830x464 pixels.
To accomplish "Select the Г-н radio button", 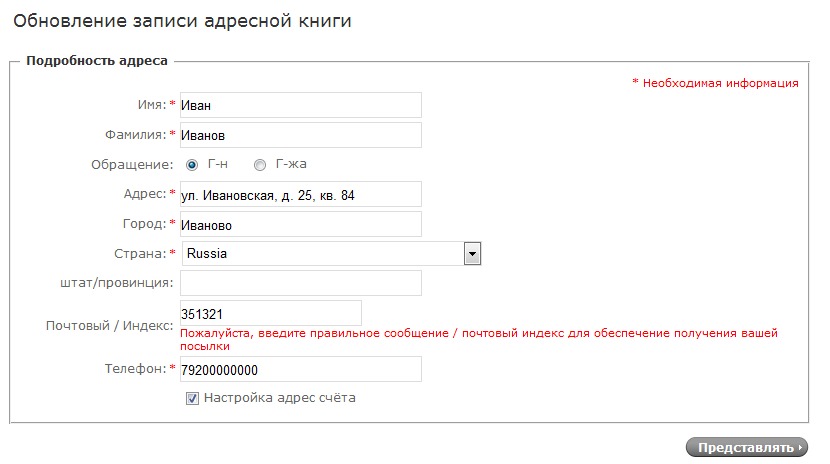I will coord(193,165).
